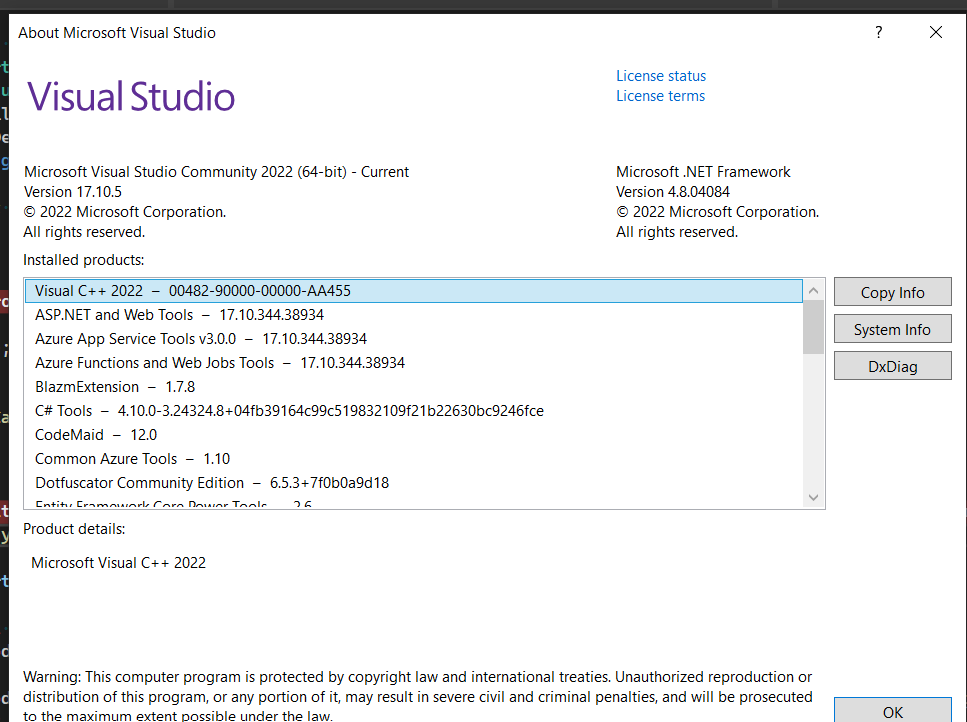This screenshot has height=722, width=967.
Task: Select the CodeMaid 12.0 row
Action: (x=414, y=435)
